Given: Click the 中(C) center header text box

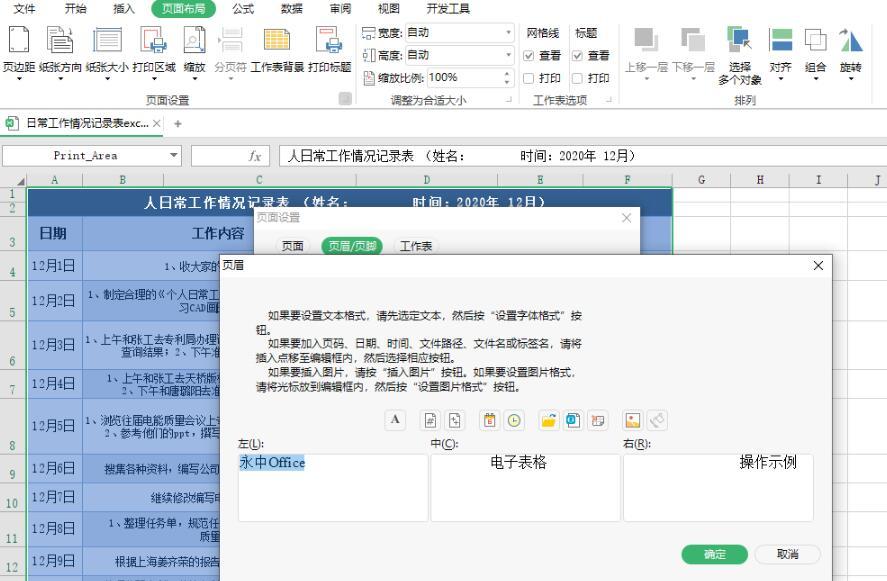Looking at the screenshot, I should tap(525, 488).
